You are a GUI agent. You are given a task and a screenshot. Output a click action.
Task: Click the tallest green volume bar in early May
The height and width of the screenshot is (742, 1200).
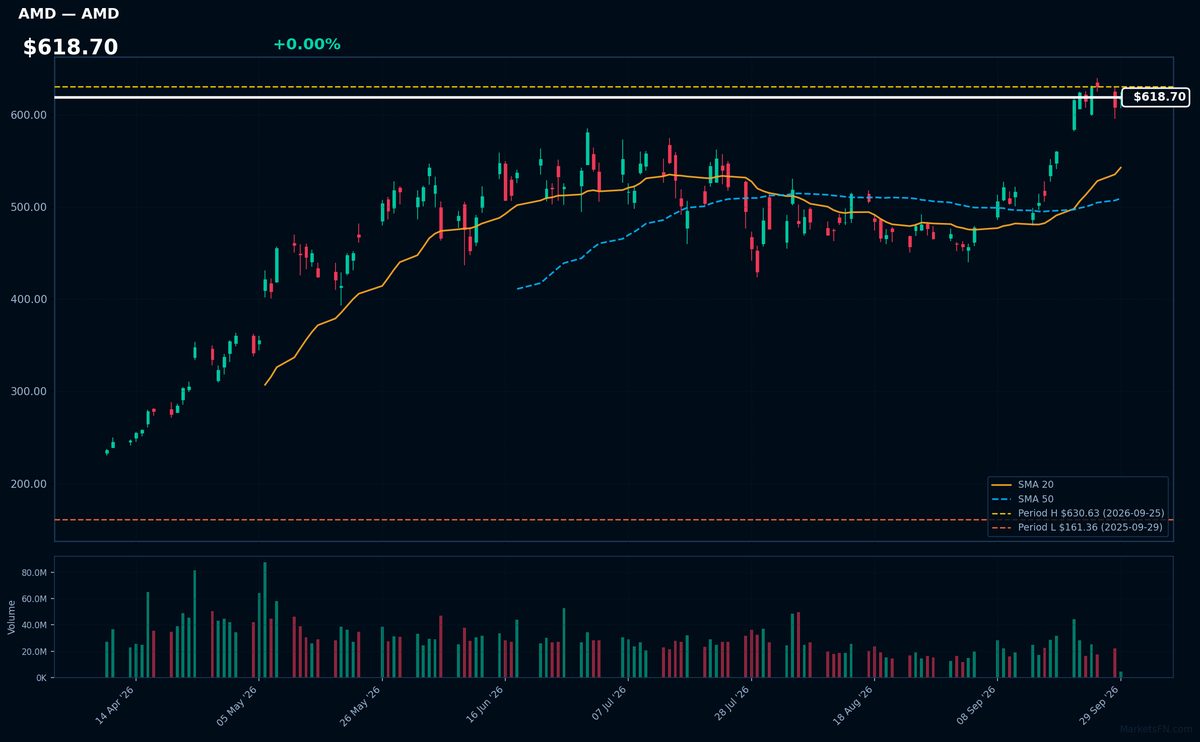tap(265, 620)
